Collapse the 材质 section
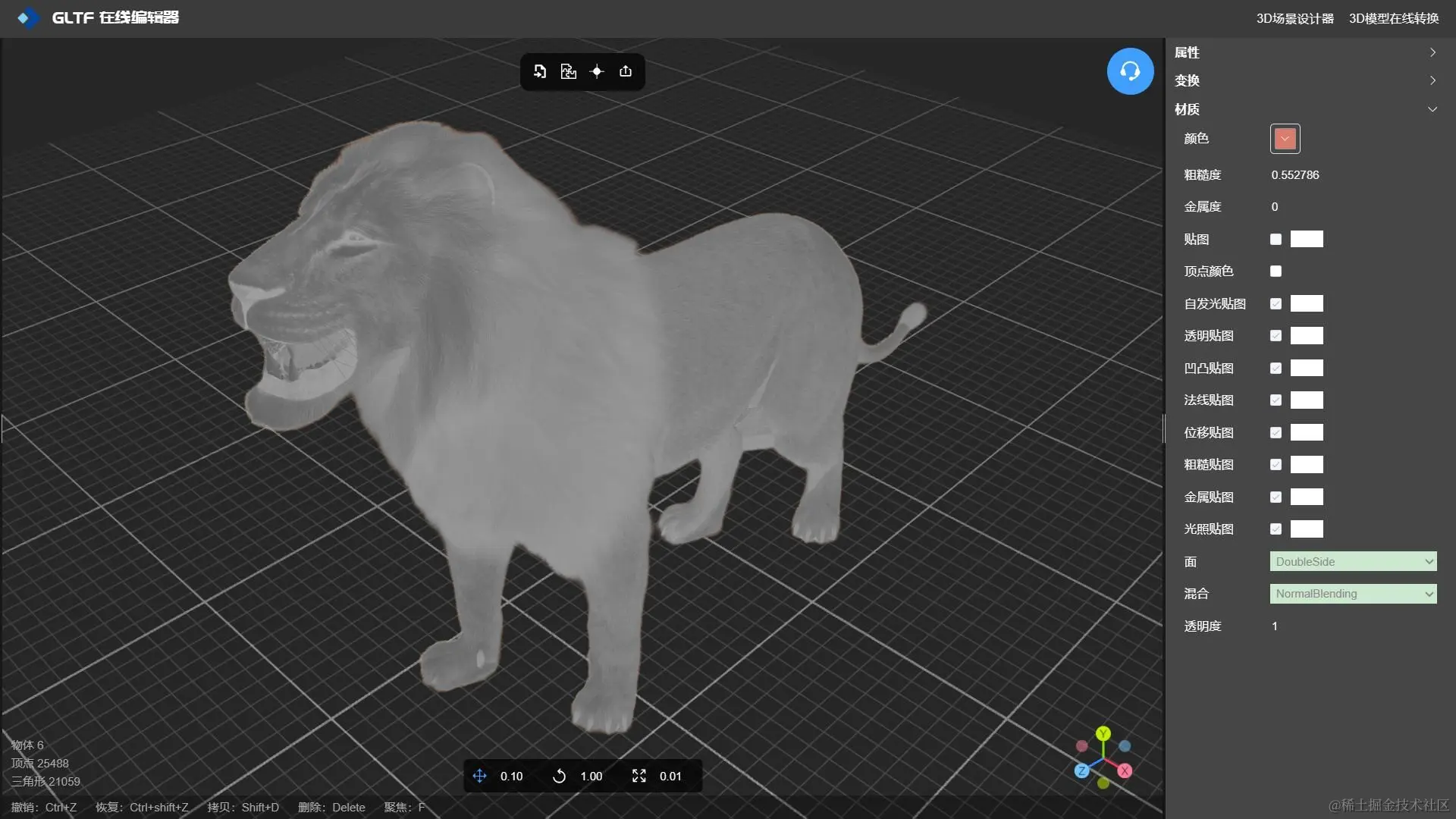The image size is (1456, 819). [1432, 109]
